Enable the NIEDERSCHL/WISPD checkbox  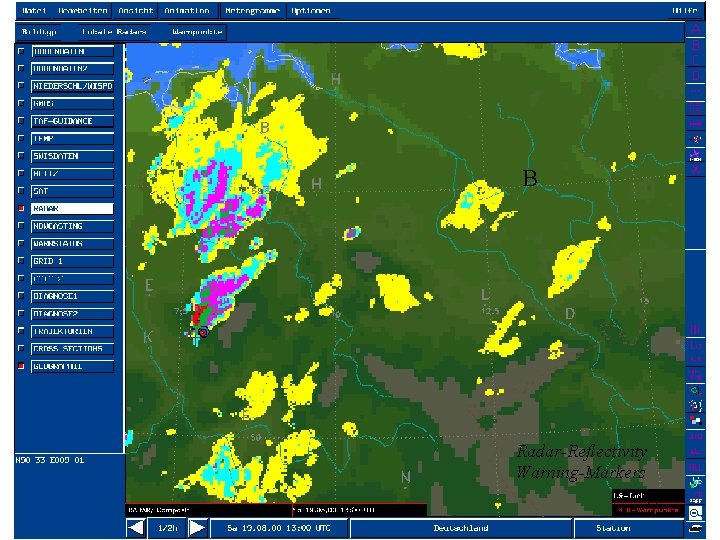(21, 86)
